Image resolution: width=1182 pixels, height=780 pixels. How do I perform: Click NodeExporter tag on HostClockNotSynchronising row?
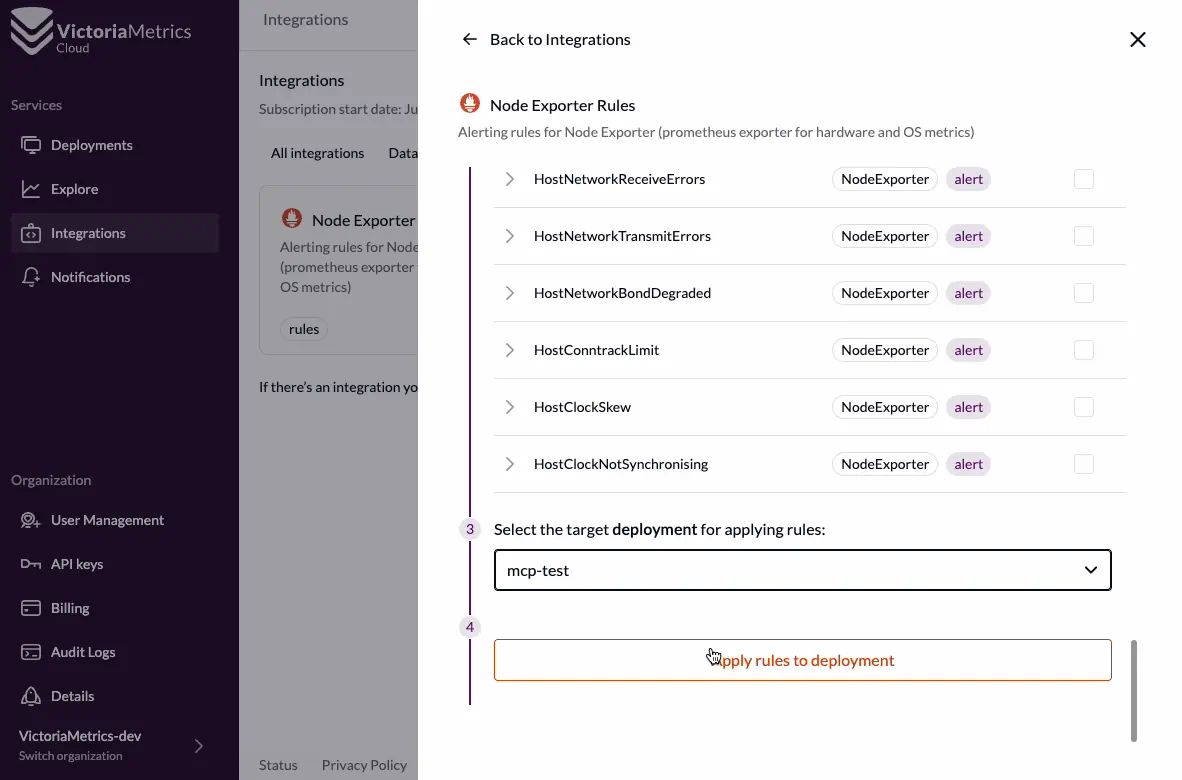884,464
